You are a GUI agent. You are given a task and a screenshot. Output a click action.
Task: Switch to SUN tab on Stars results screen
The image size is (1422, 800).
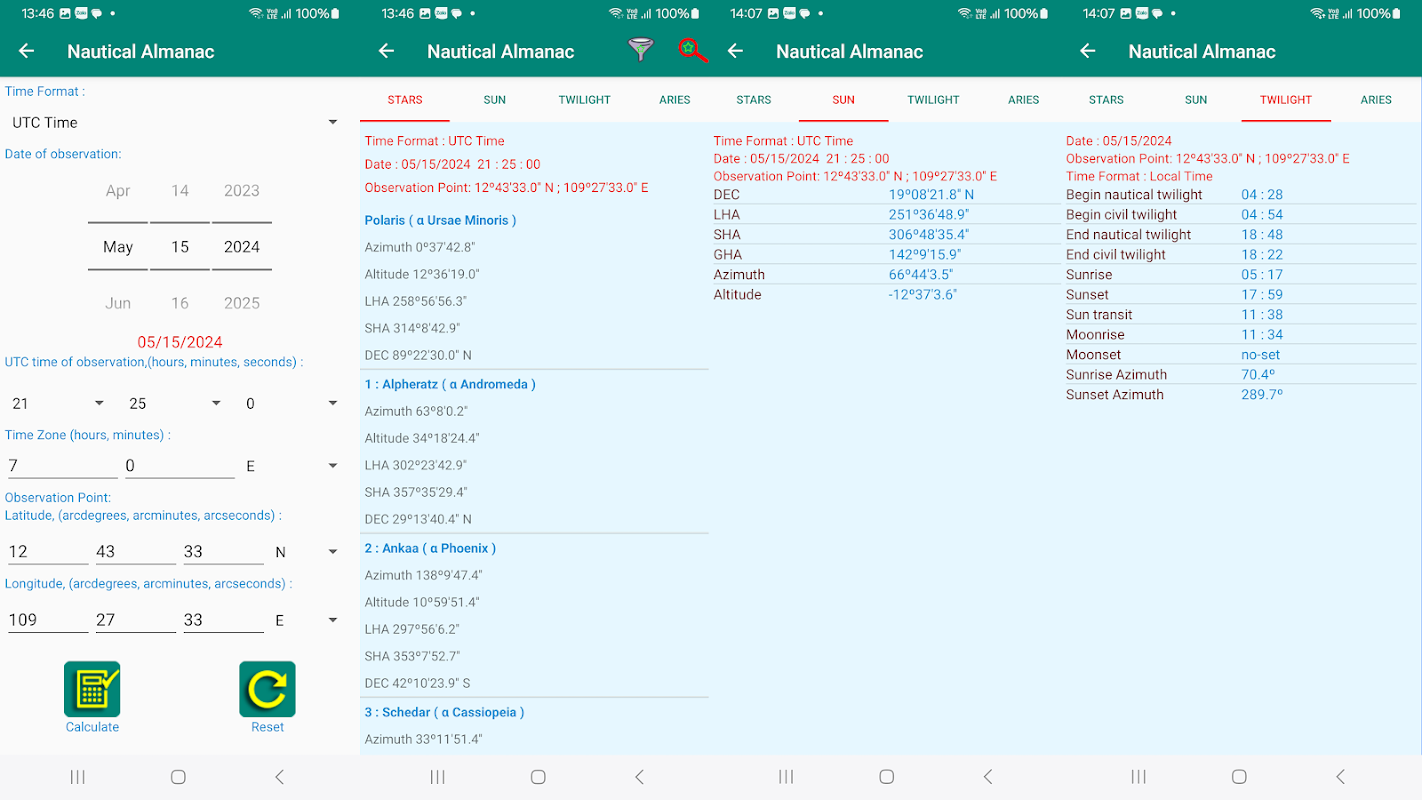[495, 100]
